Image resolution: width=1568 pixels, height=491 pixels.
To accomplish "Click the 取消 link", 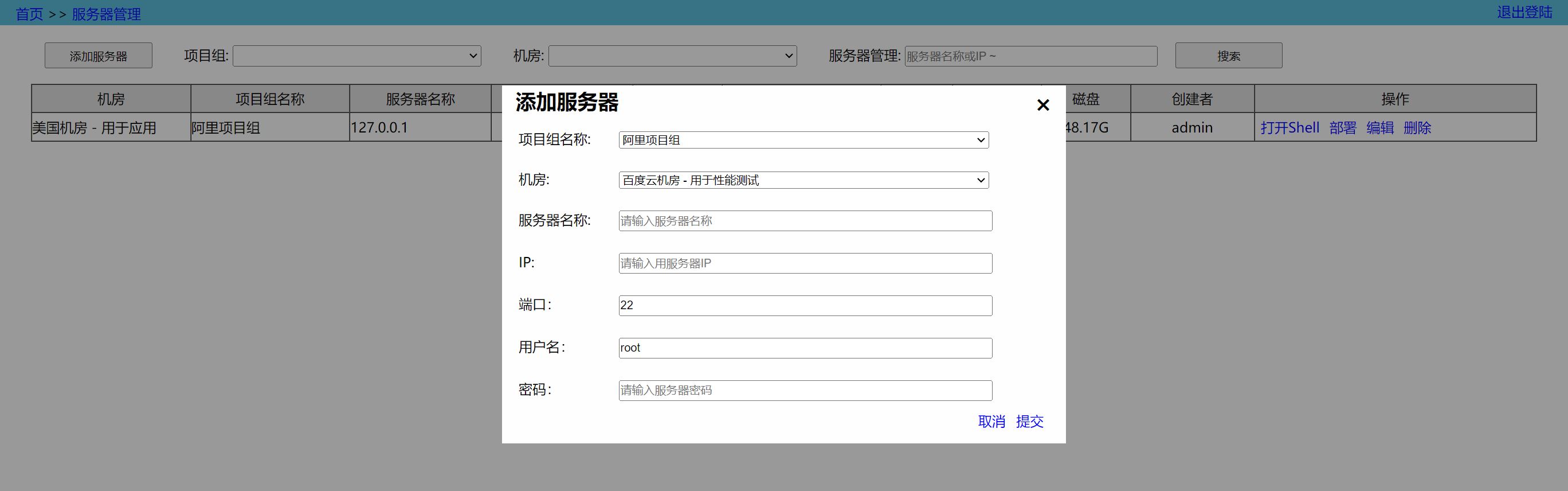I will [991, 422].
